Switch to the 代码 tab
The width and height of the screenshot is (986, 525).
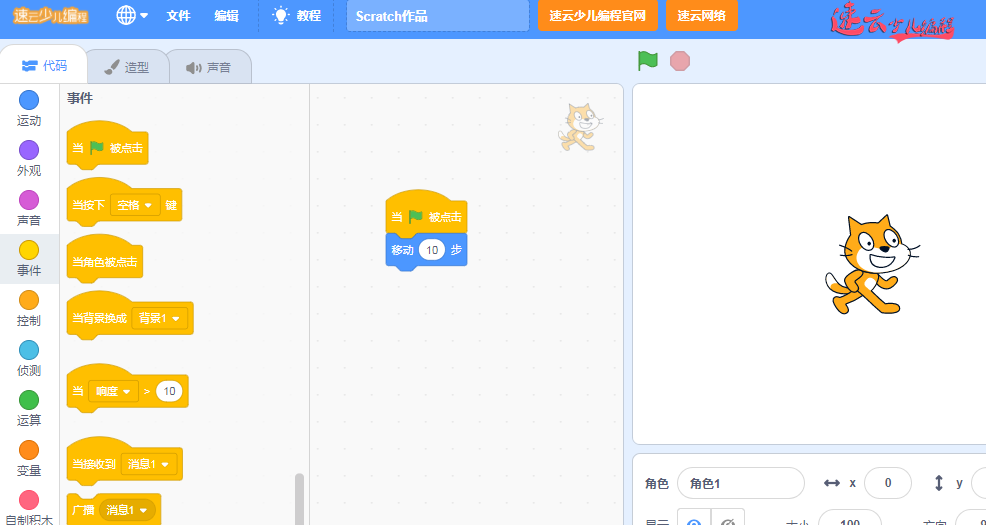pos(44,65)
